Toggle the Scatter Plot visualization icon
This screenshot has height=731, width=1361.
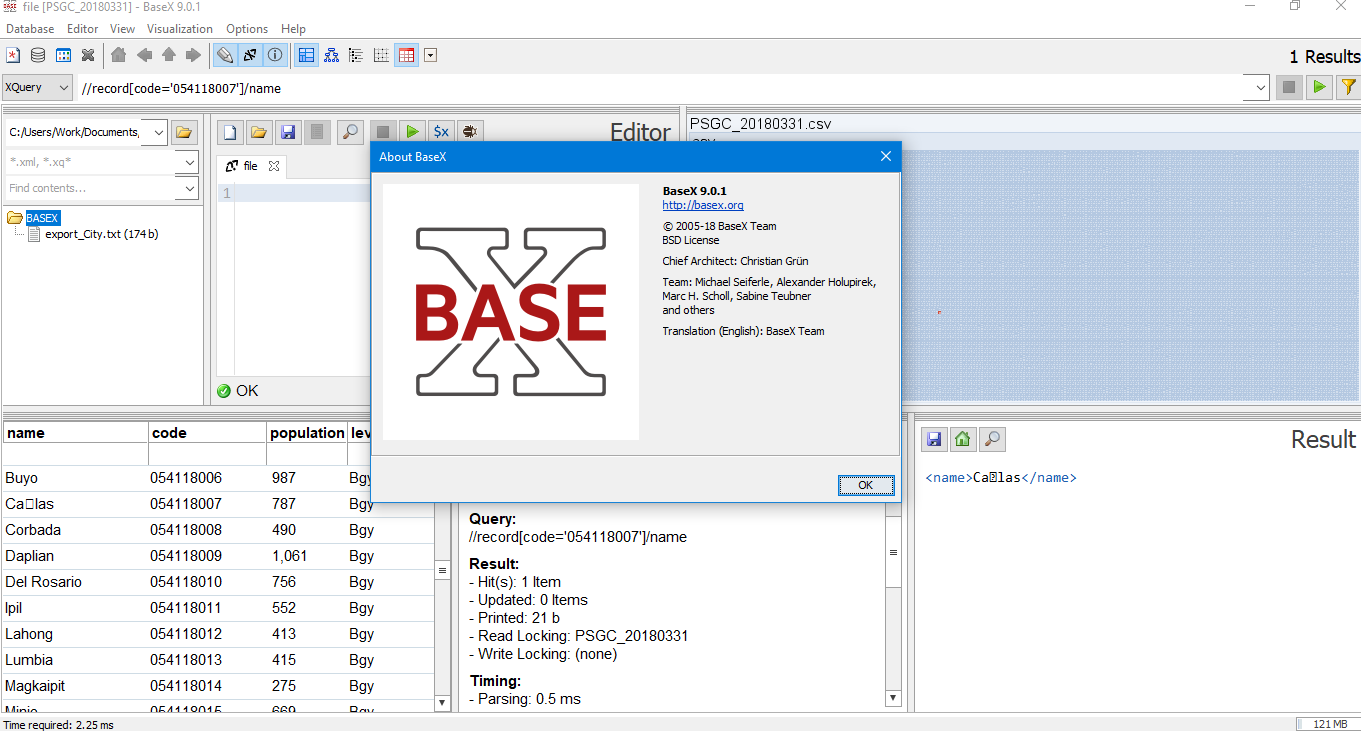point(381,55)
